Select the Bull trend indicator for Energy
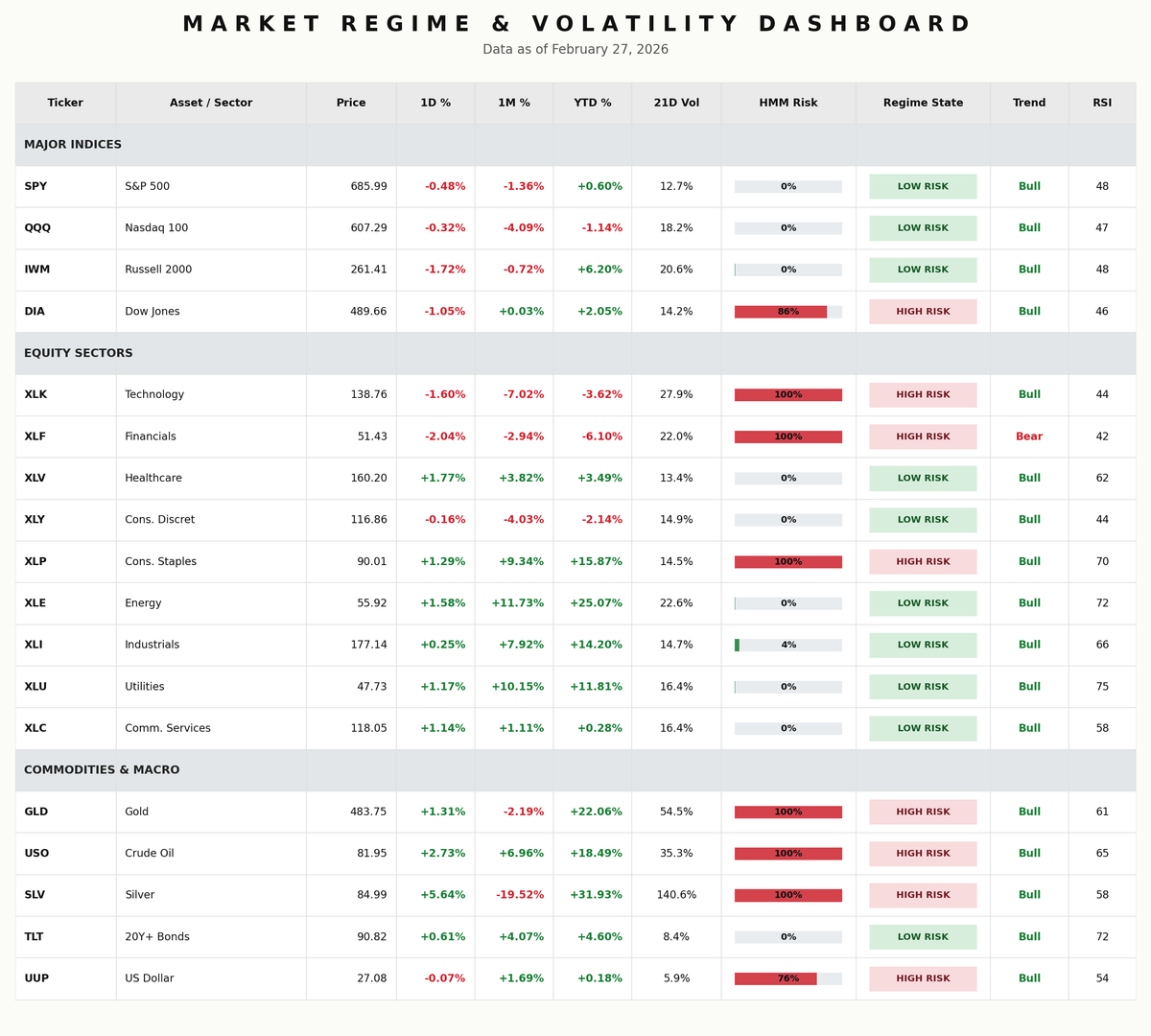Viewport: 1151px width, 1036px height. pyautogui.click(x=1028, y=602)
